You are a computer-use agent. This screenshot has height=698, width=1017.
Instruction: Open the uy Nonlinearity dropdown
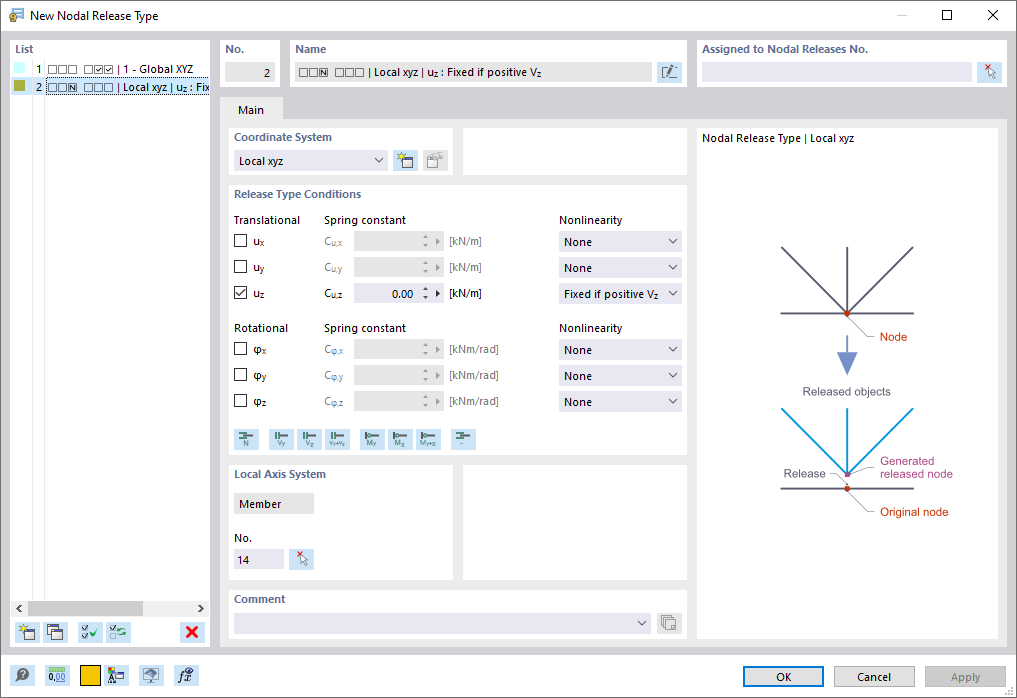(x=620, y=267)
